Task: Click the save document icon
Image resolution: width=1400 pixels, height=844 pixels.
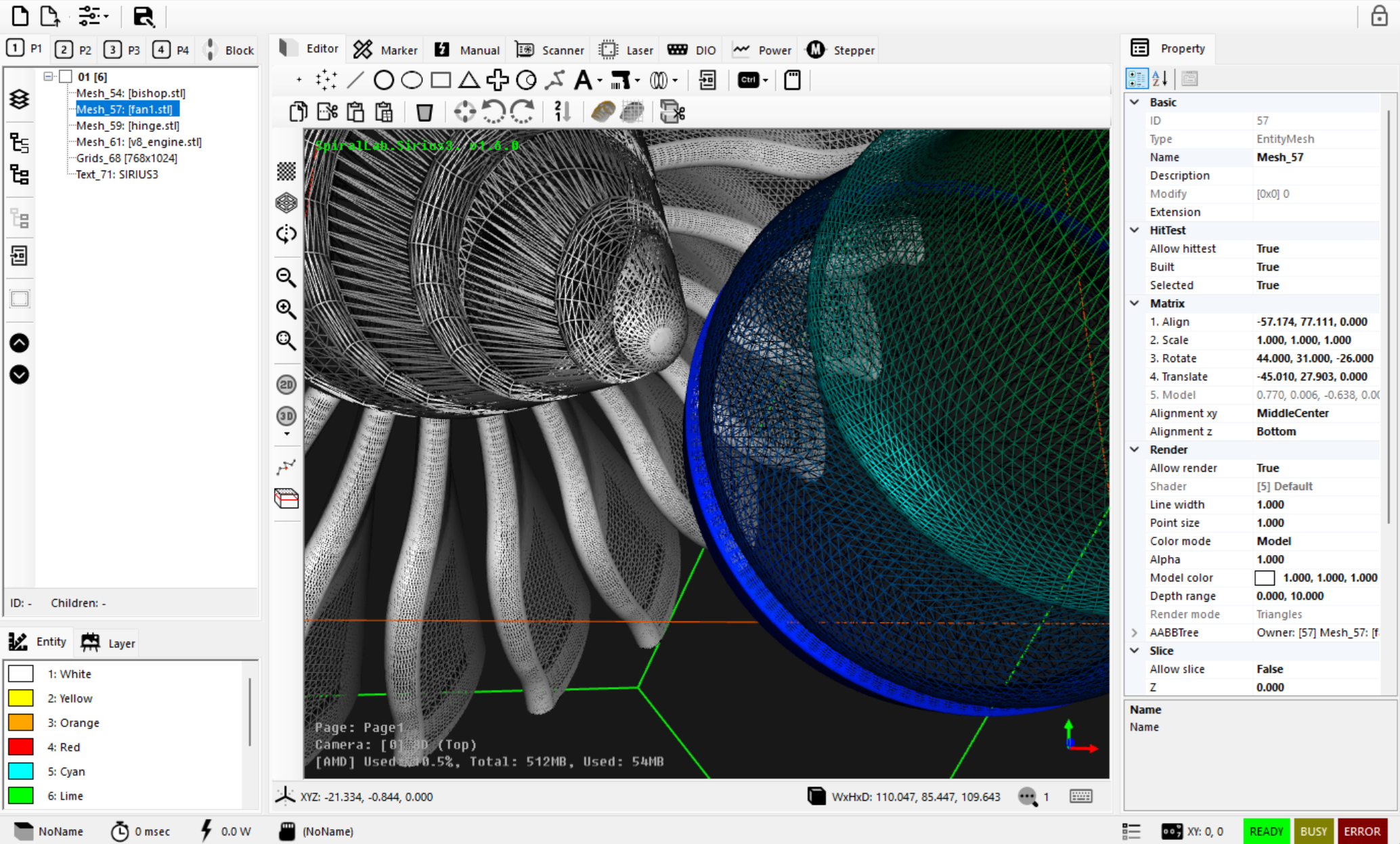Action: coord(143,16)
